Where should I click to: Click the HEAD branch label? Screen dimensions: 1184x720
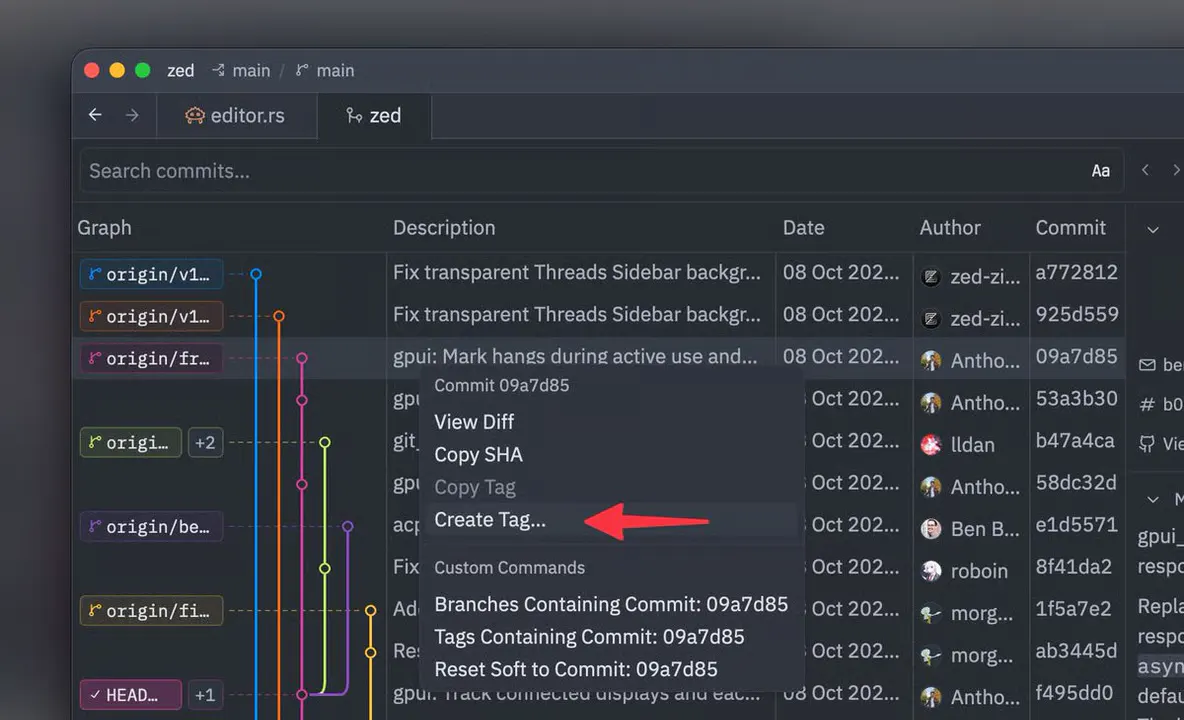click(x=131, y=695)
